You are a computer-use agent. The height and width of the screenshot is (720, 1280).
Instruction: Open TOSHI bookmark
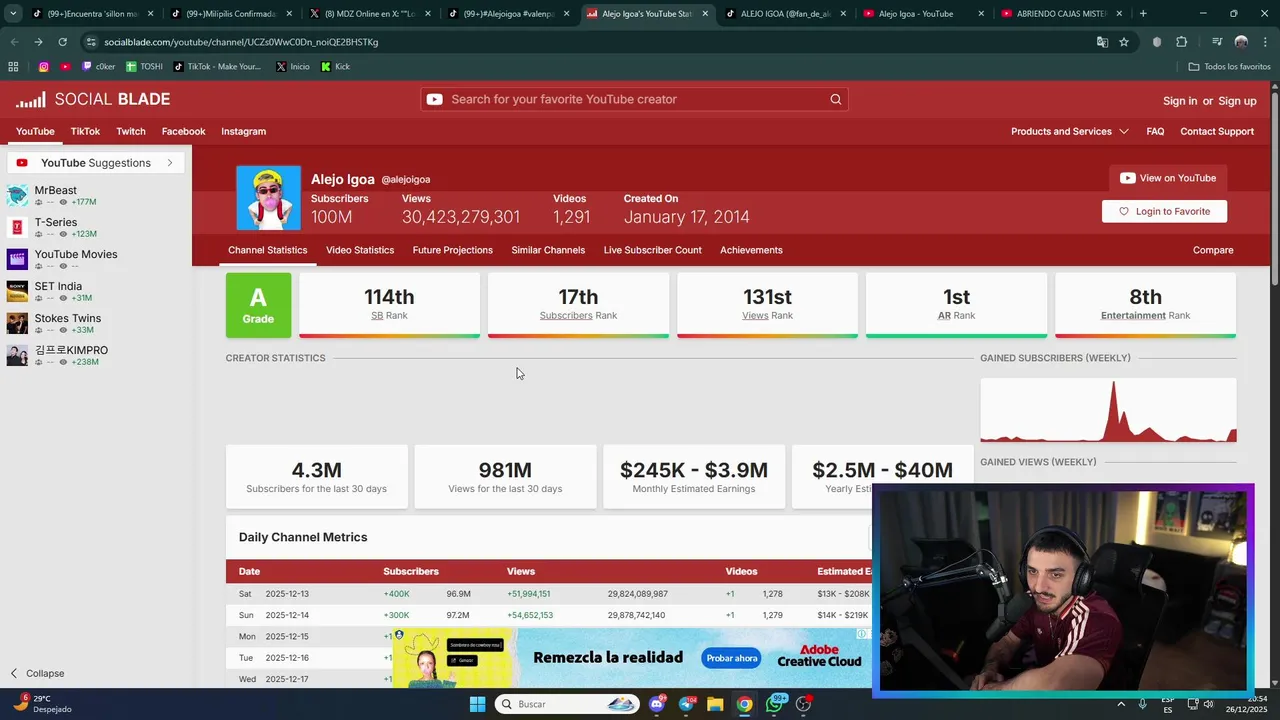(144, 67)
